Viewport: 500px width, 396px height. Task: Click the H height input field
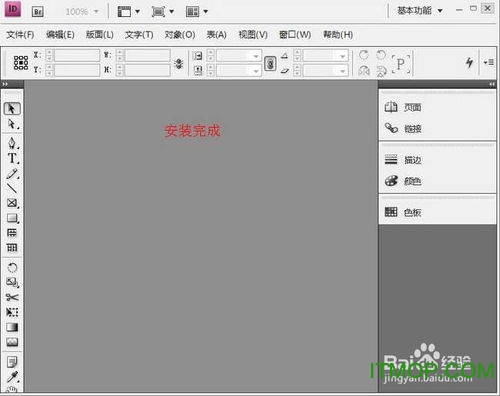click(x=148, y=70)
